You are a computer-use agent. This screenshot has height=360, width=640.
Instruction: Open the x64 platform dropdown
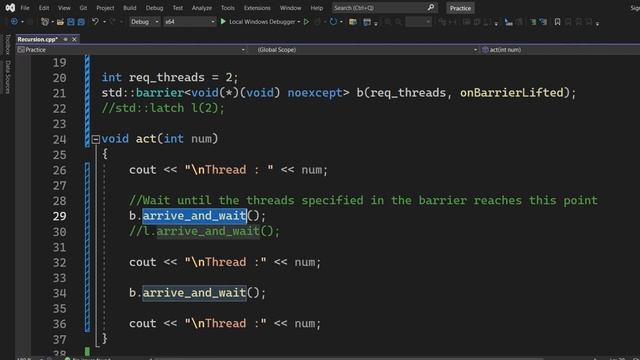click(x=190, y=22)
